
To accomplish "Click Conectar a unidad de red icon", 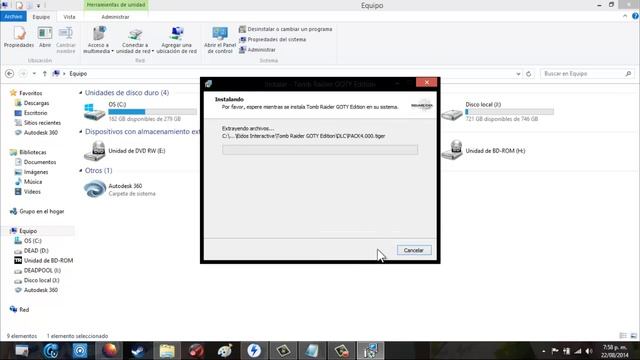I will [135, 40].
